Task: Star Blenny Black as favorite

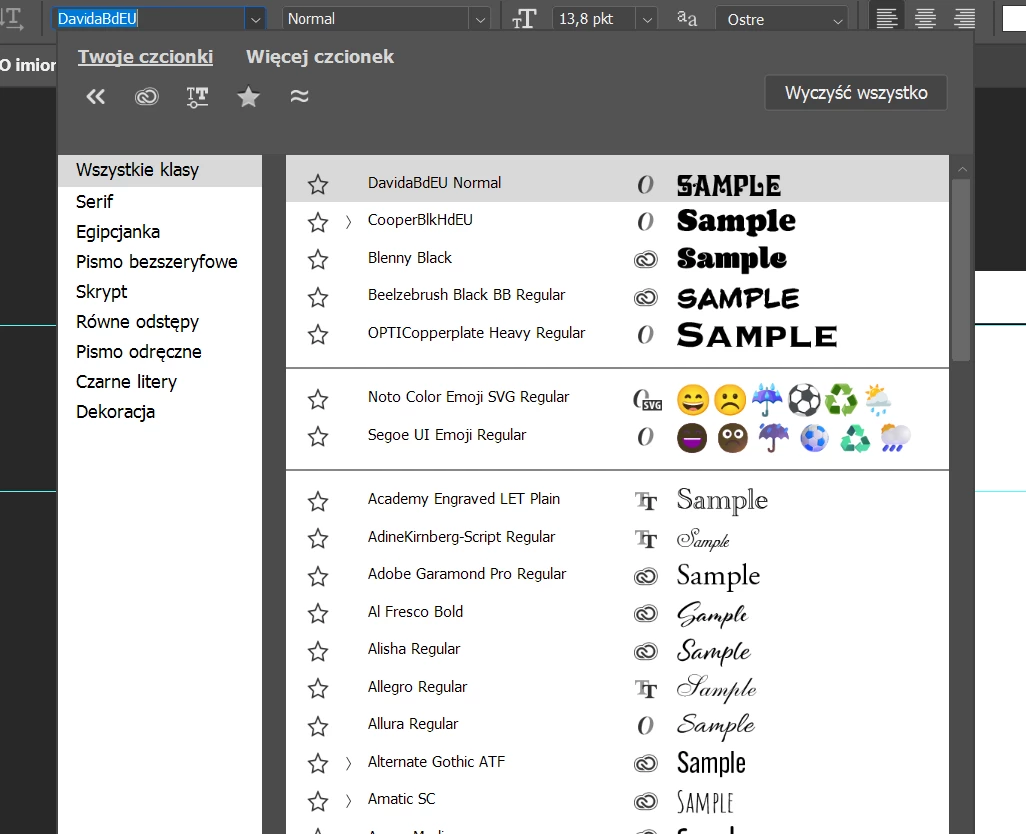Action: [318, 260]
